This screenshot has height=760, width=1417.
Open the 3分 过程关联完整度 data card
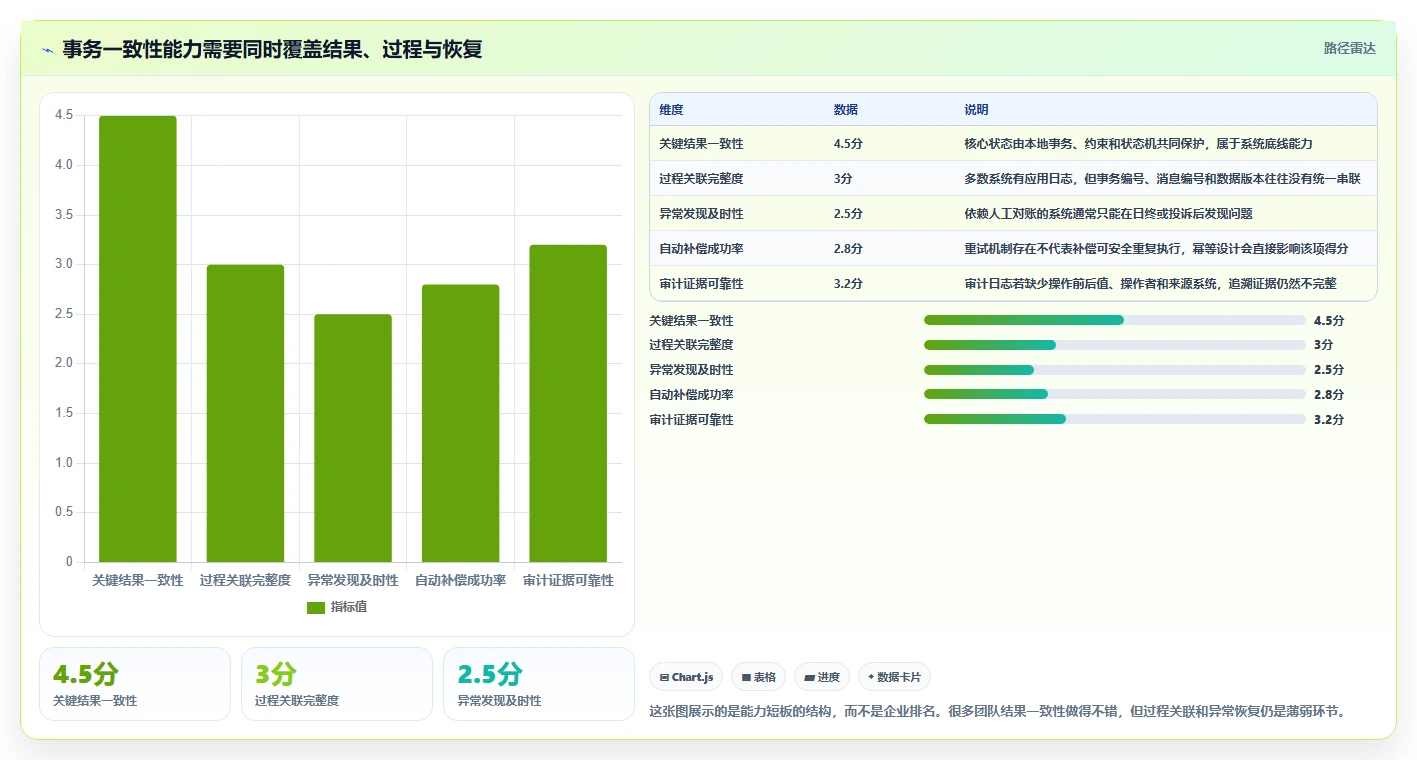(337, 684)
